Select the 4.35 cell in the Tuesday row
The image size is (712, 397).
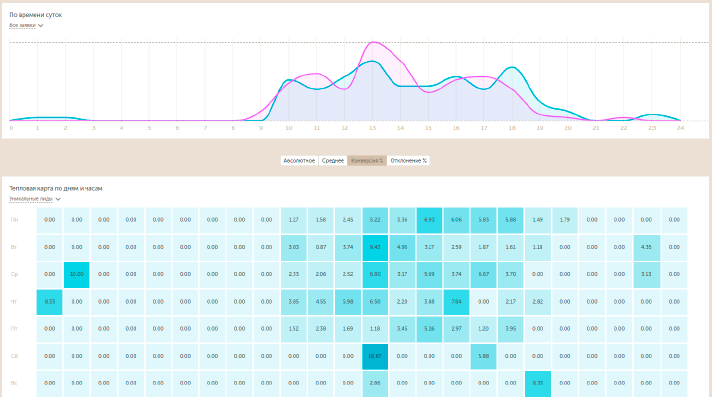pyautogui.click(x=647, y=247)
